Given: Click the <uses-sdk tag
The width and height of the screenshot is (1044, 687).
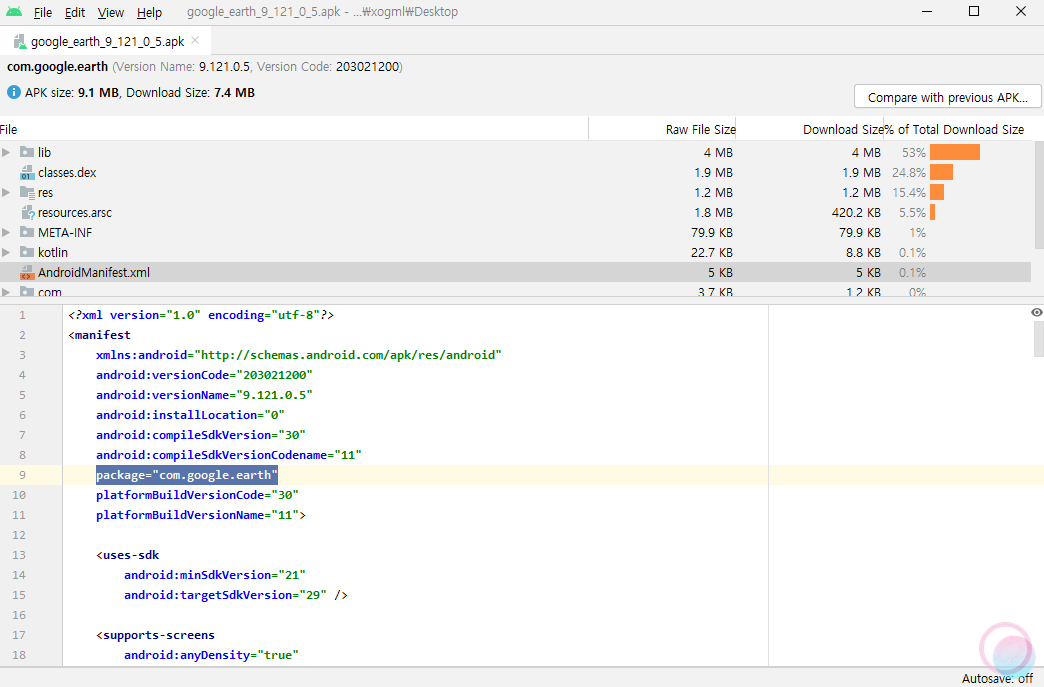Looking at the screenshot, I should (128, 555).
